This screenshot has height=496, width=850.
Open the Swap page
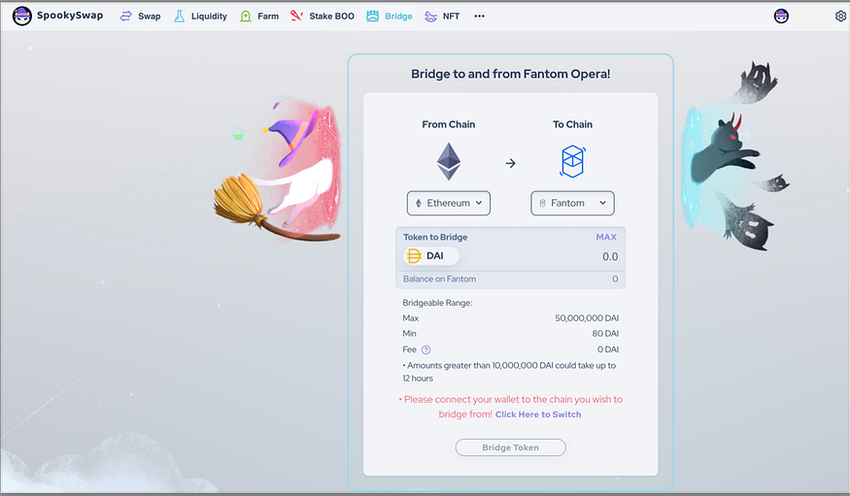(149, 16)
